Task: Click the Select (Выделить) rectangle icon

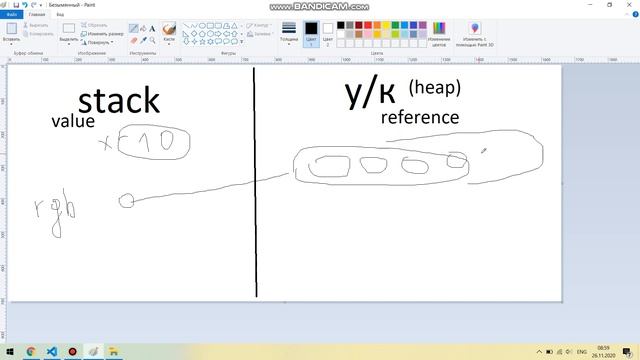Action: 69,28
